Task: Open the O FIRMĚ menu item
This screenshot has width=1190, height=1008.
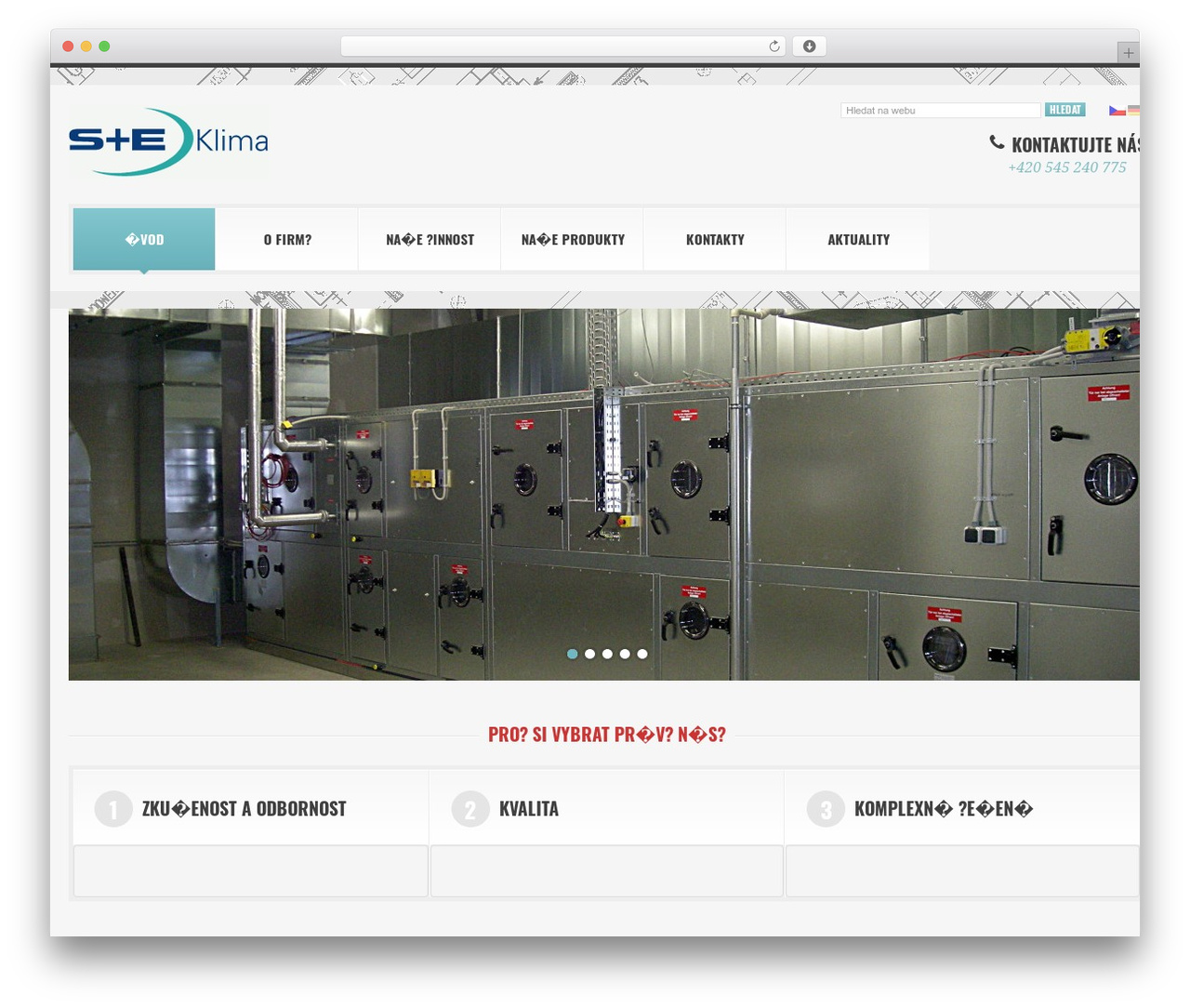Action: [x=287, y=239]
